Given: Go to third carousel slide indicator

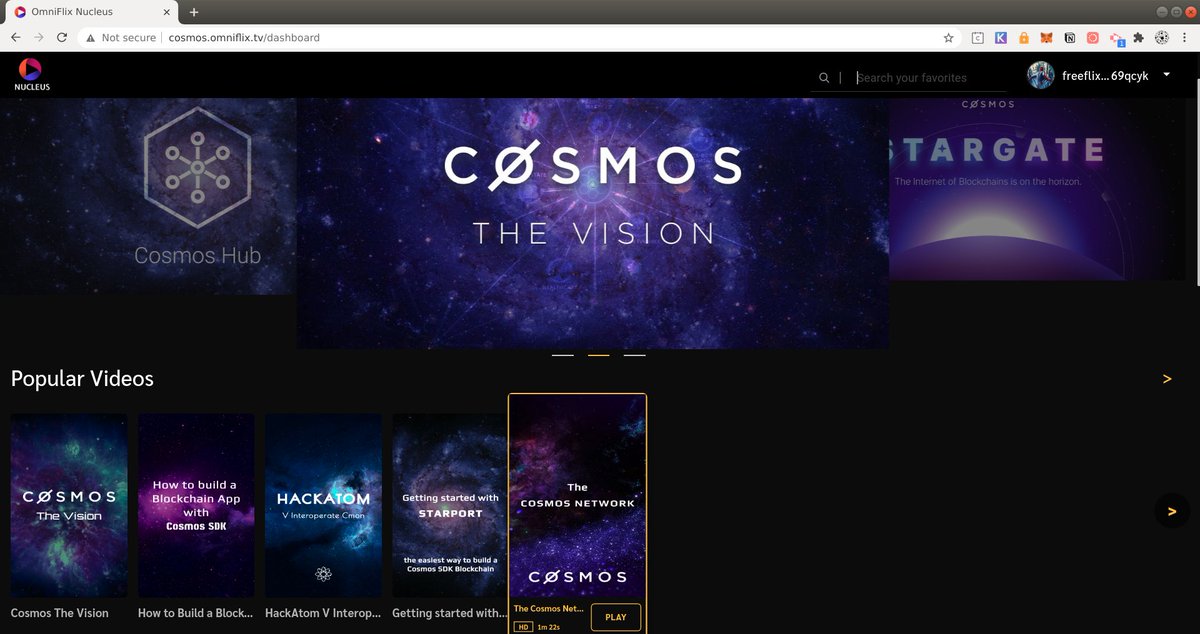Looking at the screenshot, I should [635, 355].
